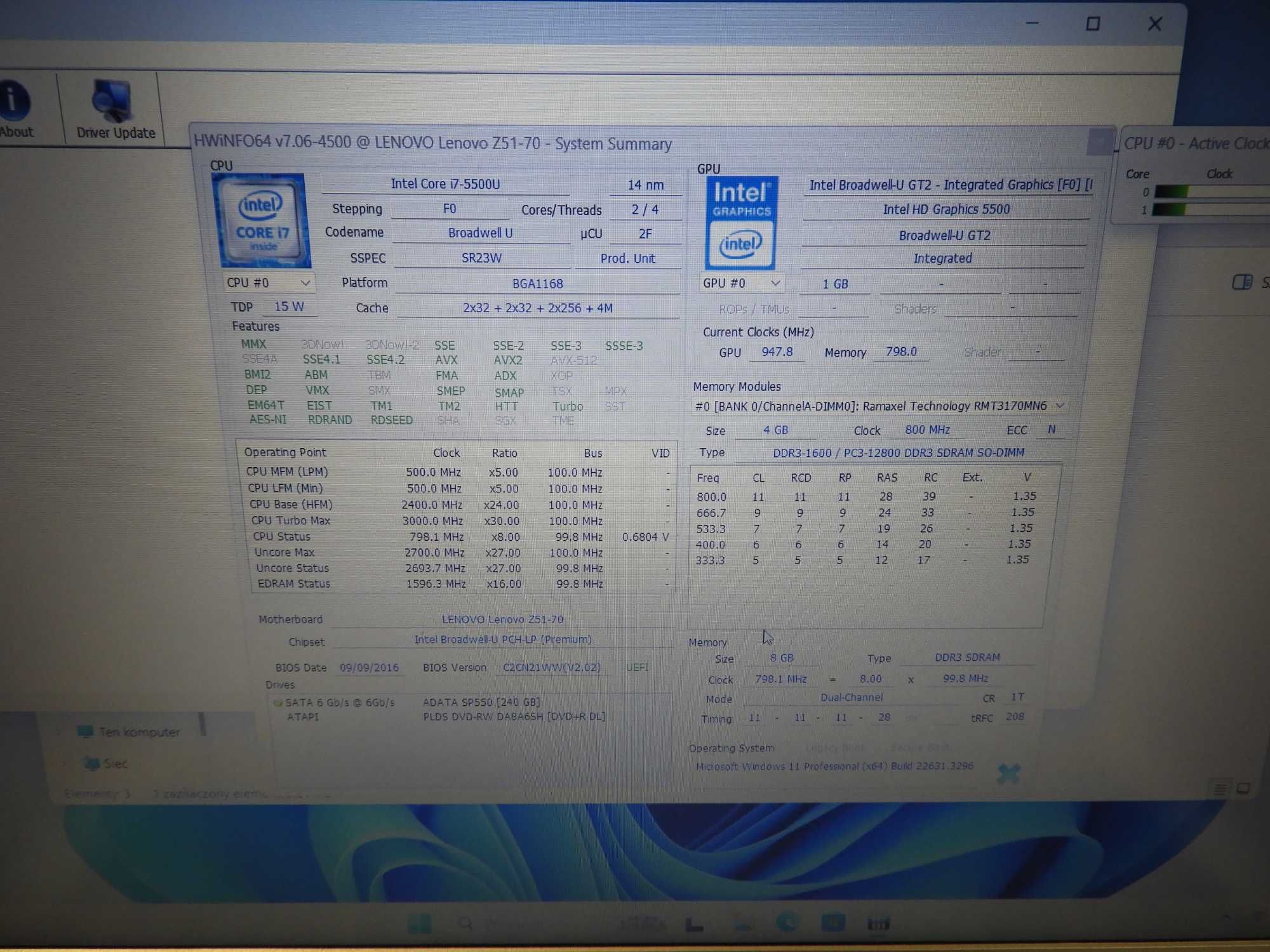Open the About icon in HWiNFO toolbar
This screenshot has width=1270, height=952.
(15, 109)
